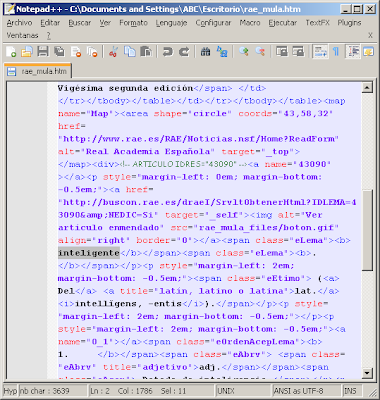Screen dimensions: 380x400
Task: Click the Paste clipboard icon
Action: click(x=146, y=52)
